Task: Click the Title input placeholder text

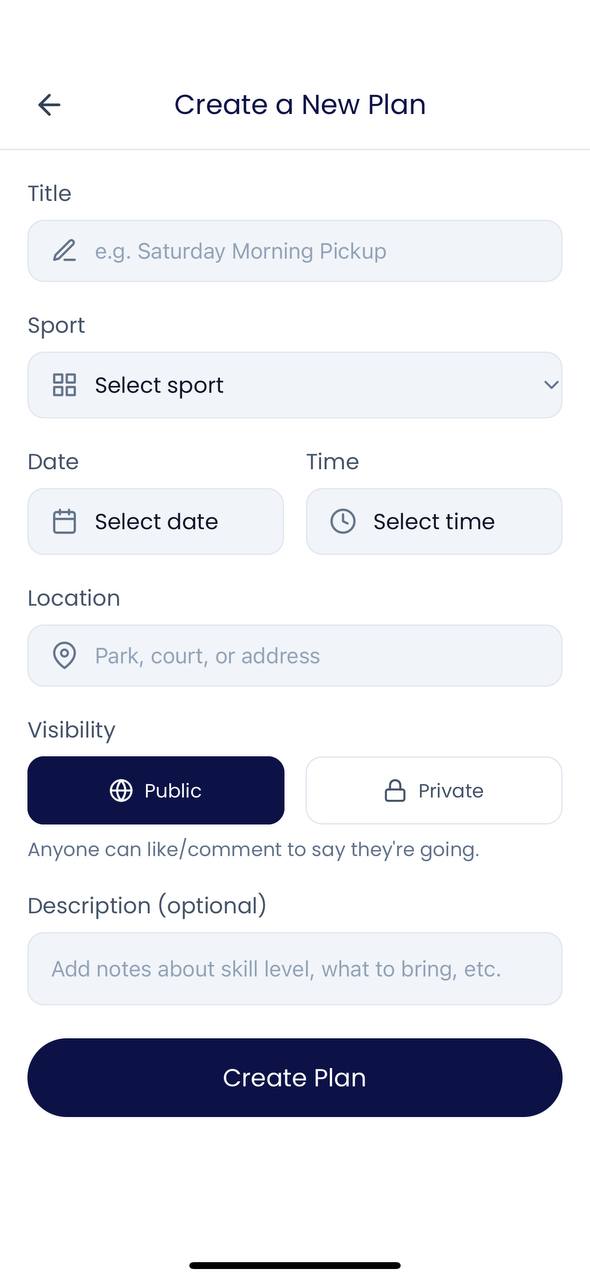Action: (240, 250)
